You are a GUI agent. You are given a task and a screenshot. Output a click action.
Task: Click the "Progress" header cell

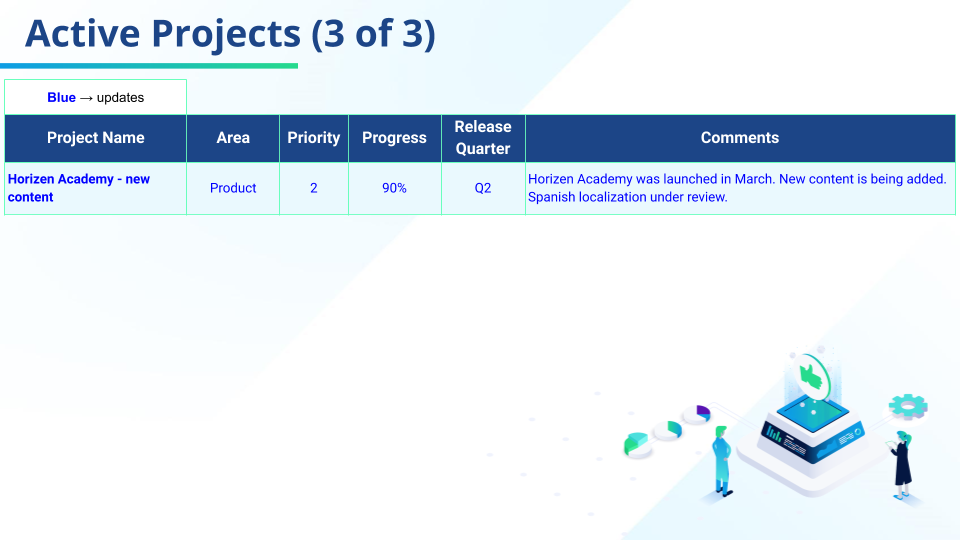394,138
